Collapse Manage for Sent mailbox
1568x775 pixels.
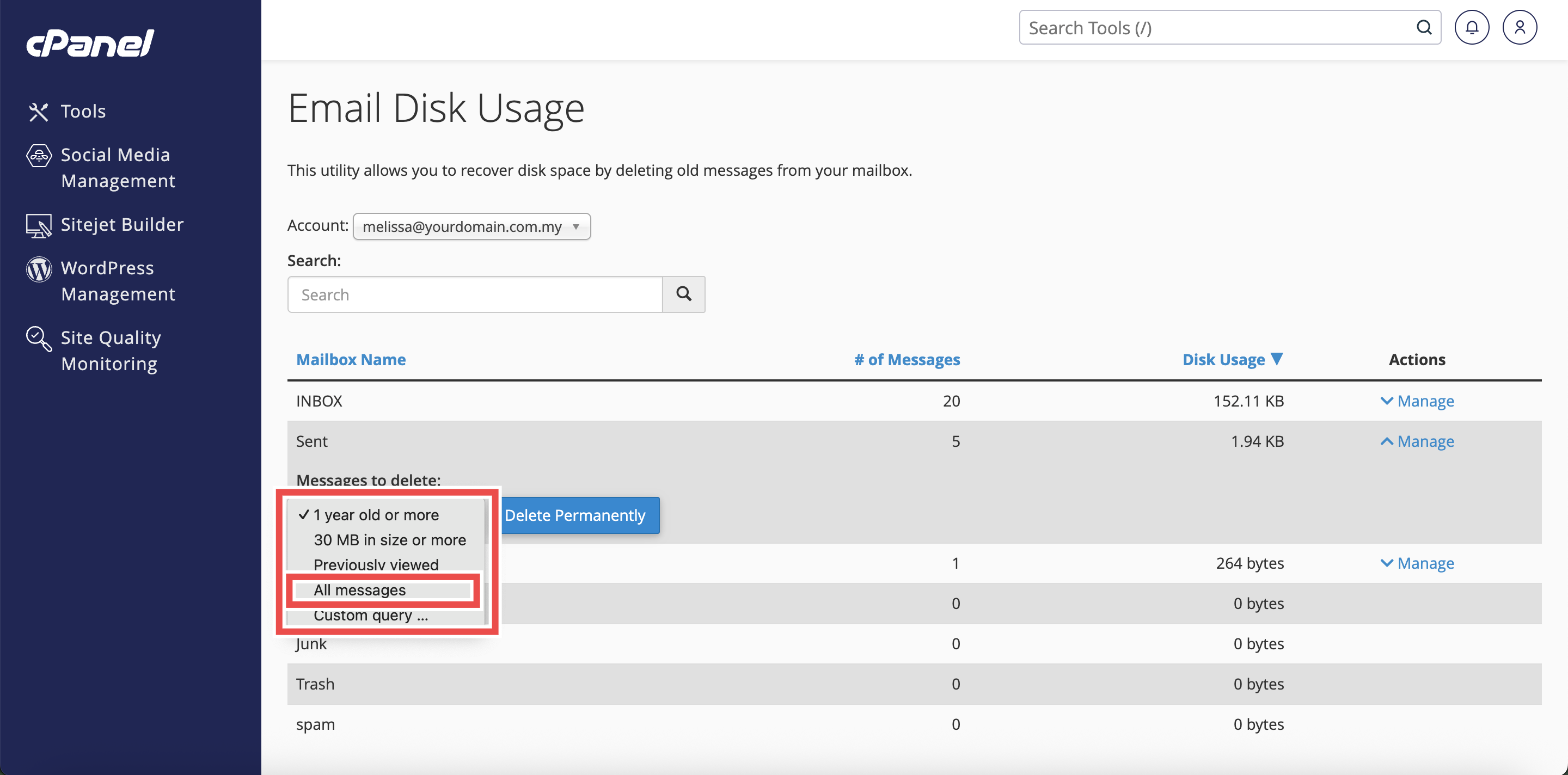(1417, 441)
